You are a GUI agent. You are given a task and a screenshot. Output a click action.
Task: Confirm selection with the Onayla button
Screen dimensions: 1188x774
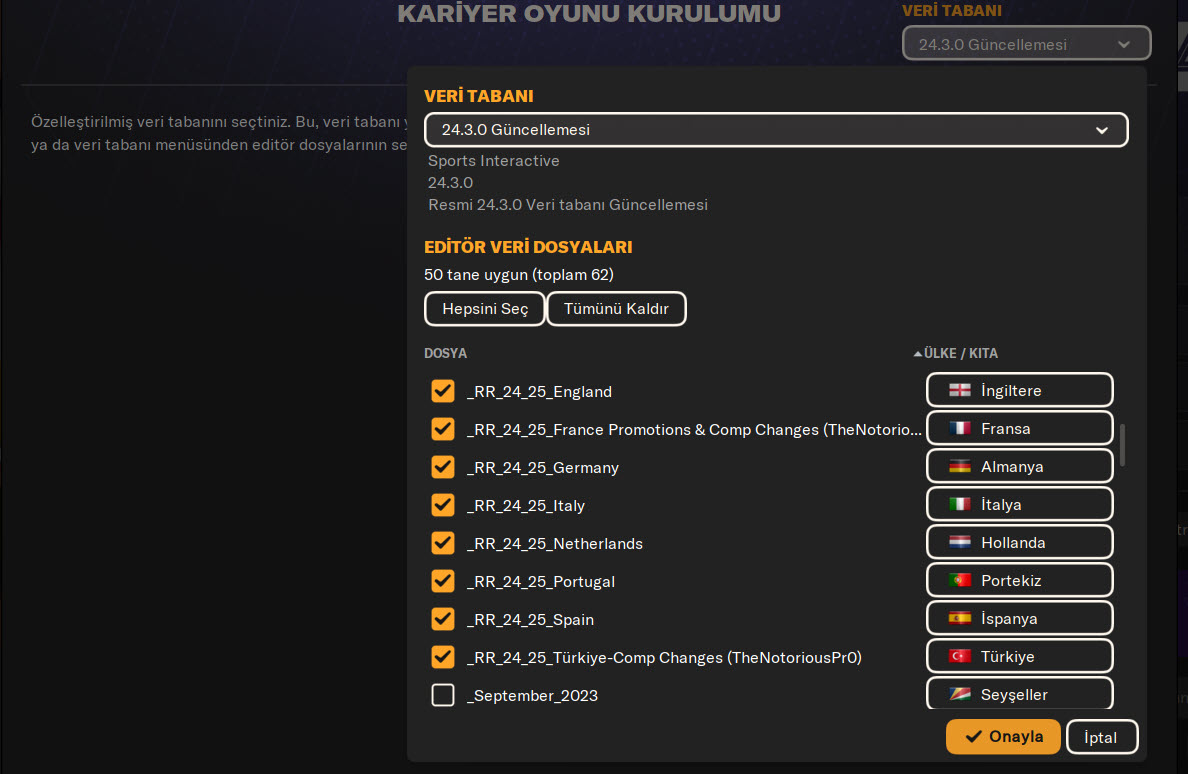point(1003,737)
